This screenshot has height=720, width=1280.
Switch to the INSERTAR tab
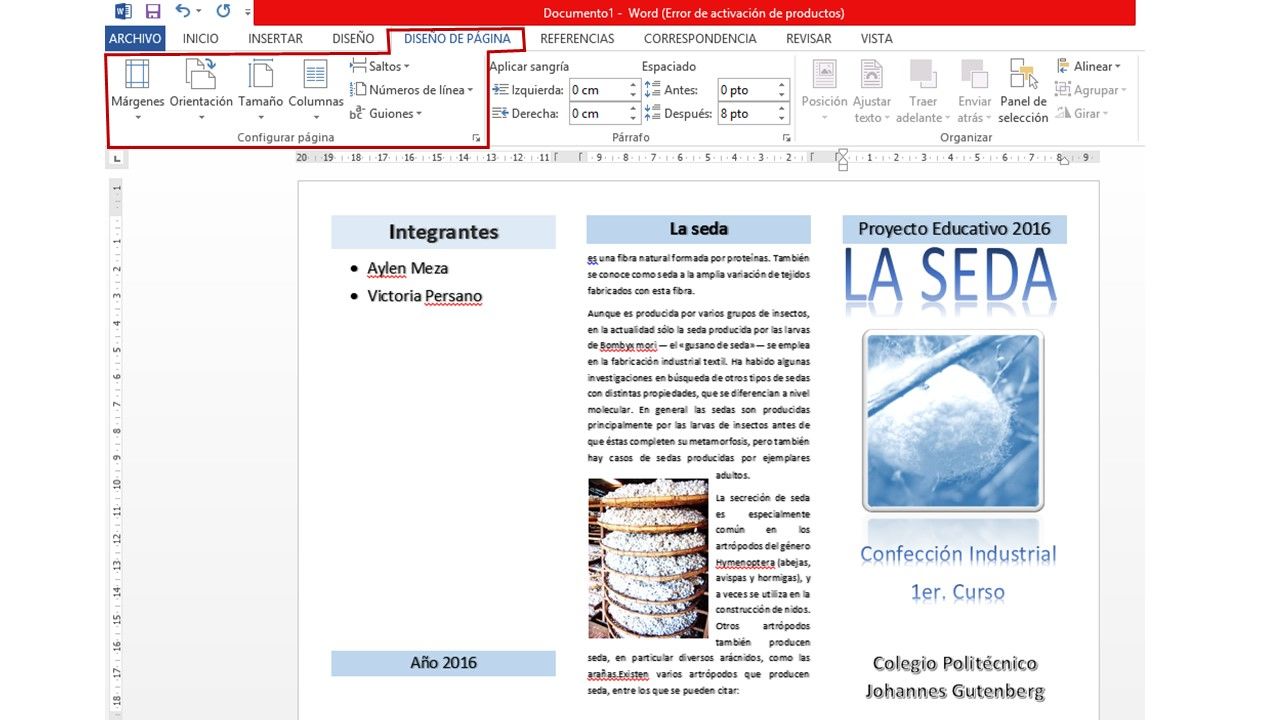click(x=275, y=39)
